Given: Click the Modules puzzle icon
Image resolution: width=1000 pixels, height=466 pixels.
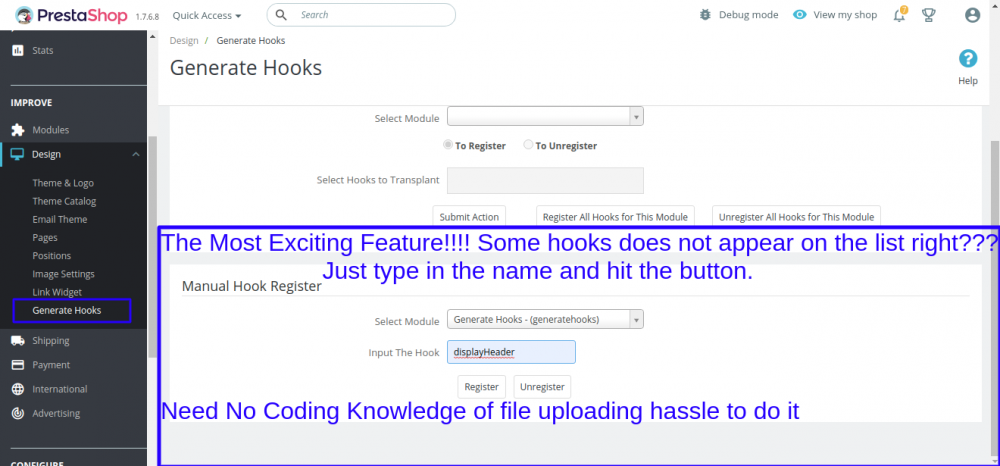Looking at the screenshot, I should (18, 130).
